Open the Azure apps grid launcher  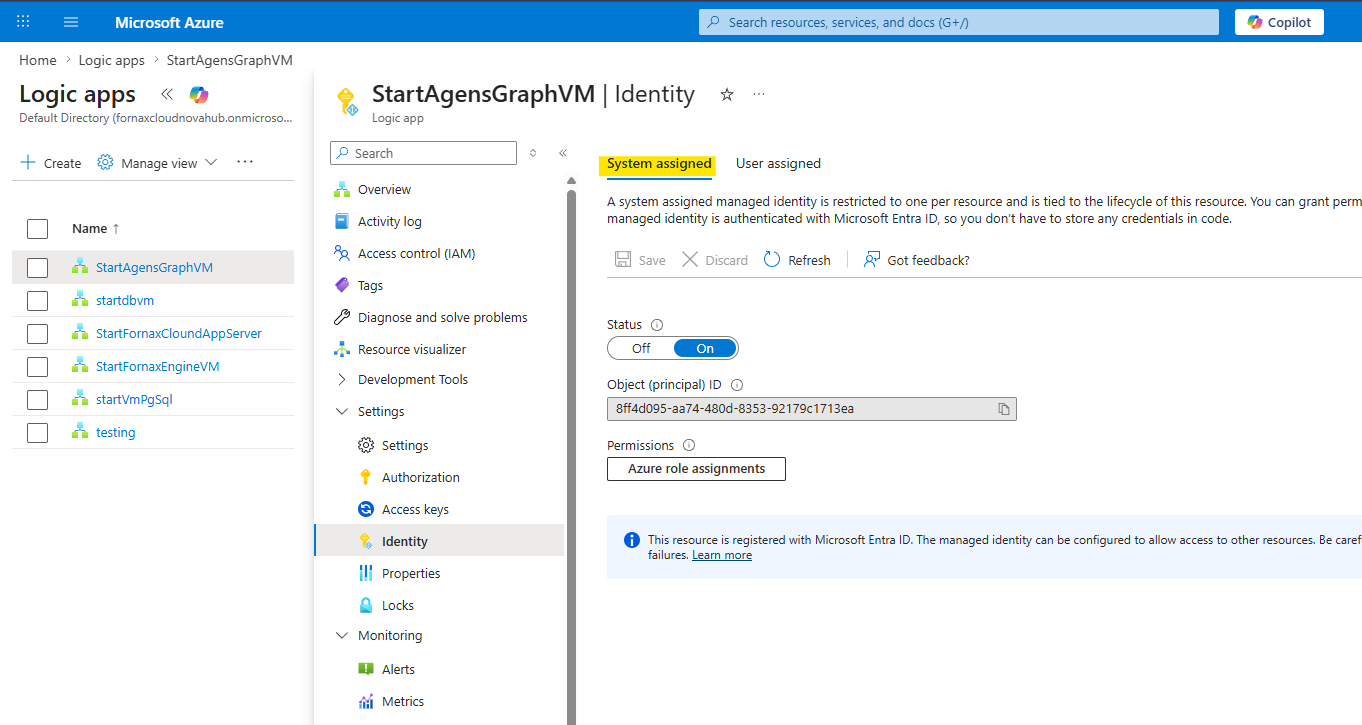pyautogui.click(x=24, y=21)
